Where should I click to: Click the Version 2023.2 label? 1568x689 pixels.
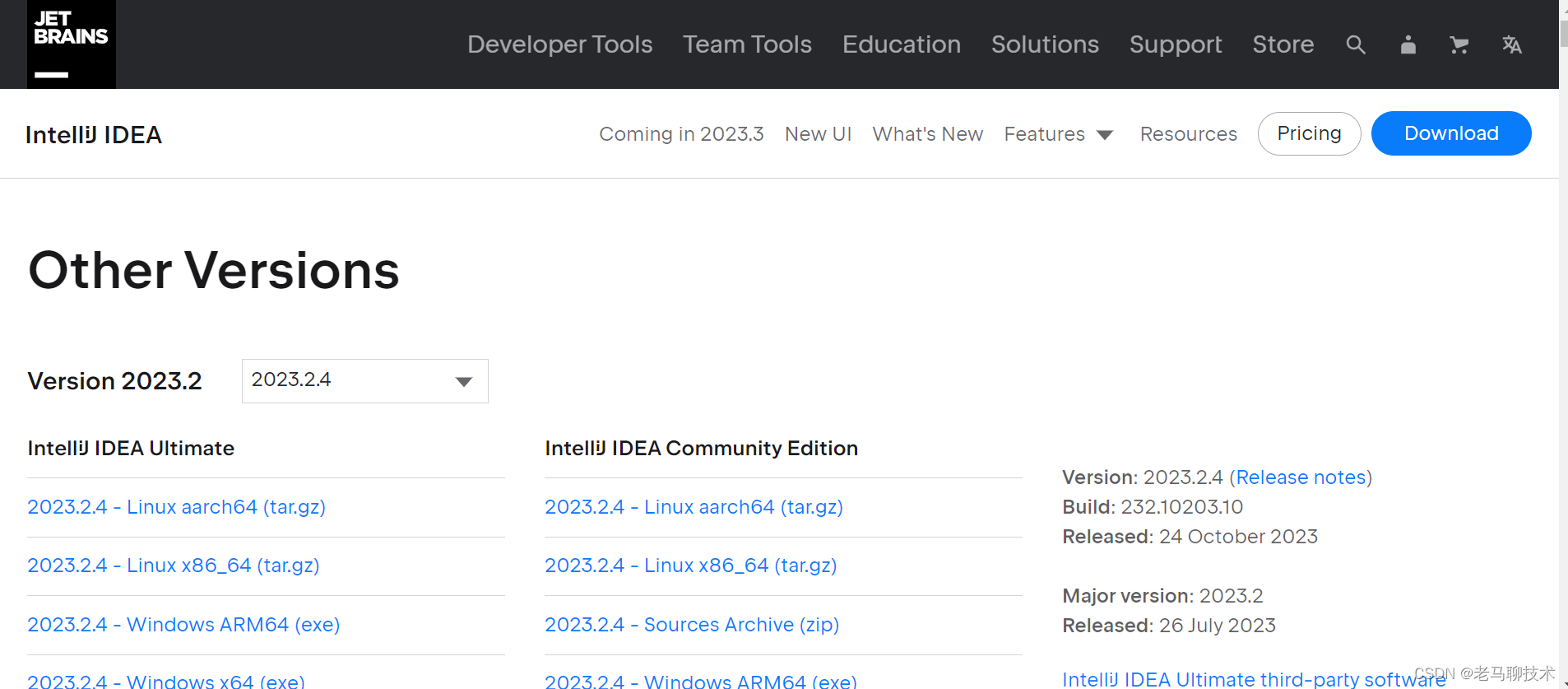tap(115, 381)
